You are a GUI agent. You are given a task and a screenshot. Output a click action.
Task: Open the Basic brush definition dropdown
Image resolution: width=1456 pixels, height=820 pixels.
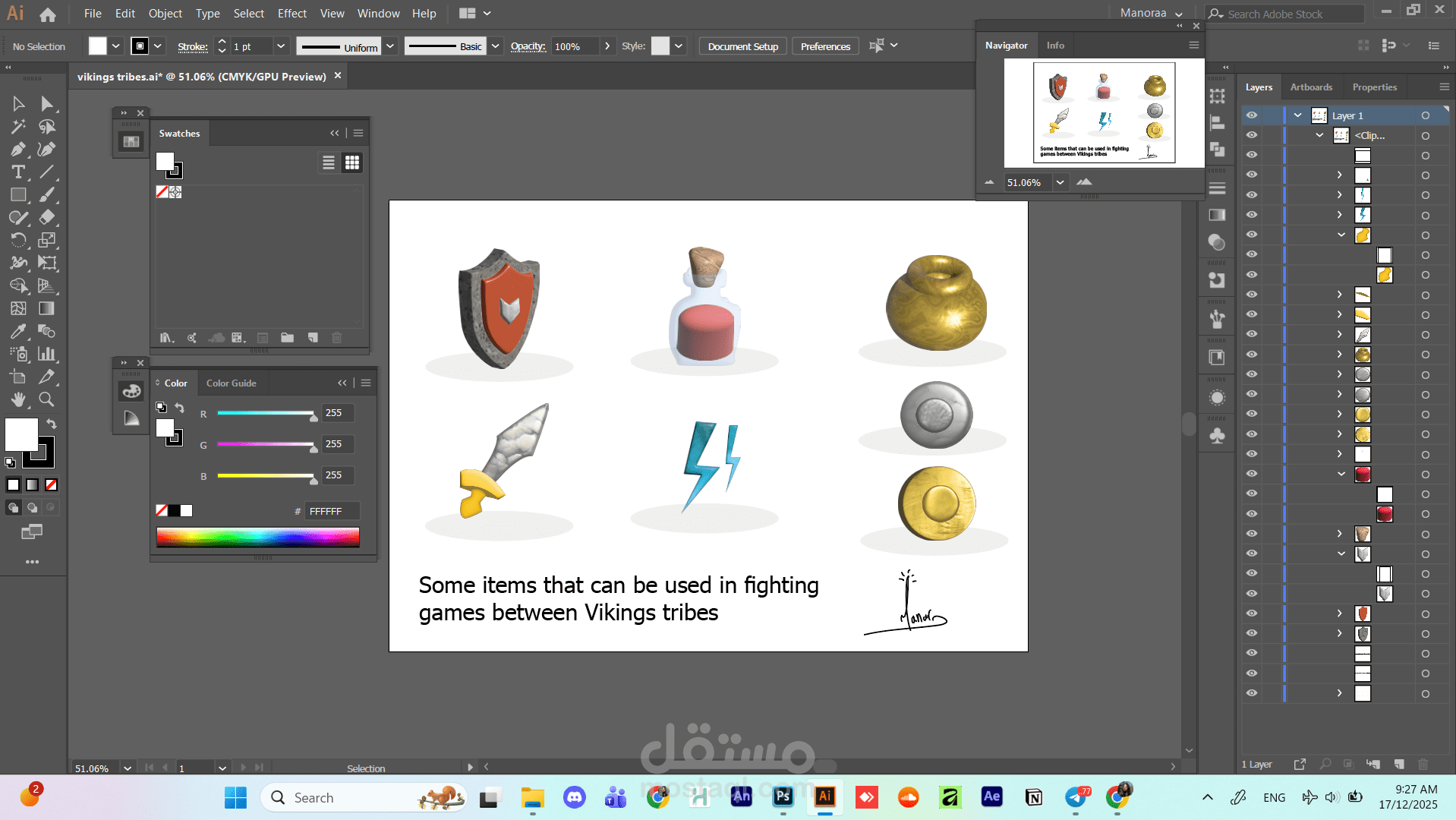click(496, 46)
